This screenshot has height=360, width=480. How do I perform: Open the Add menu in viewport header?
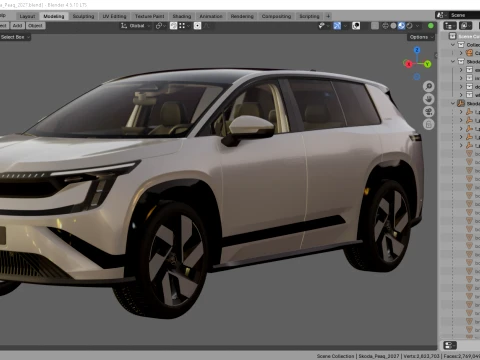[x=17, y=26]
